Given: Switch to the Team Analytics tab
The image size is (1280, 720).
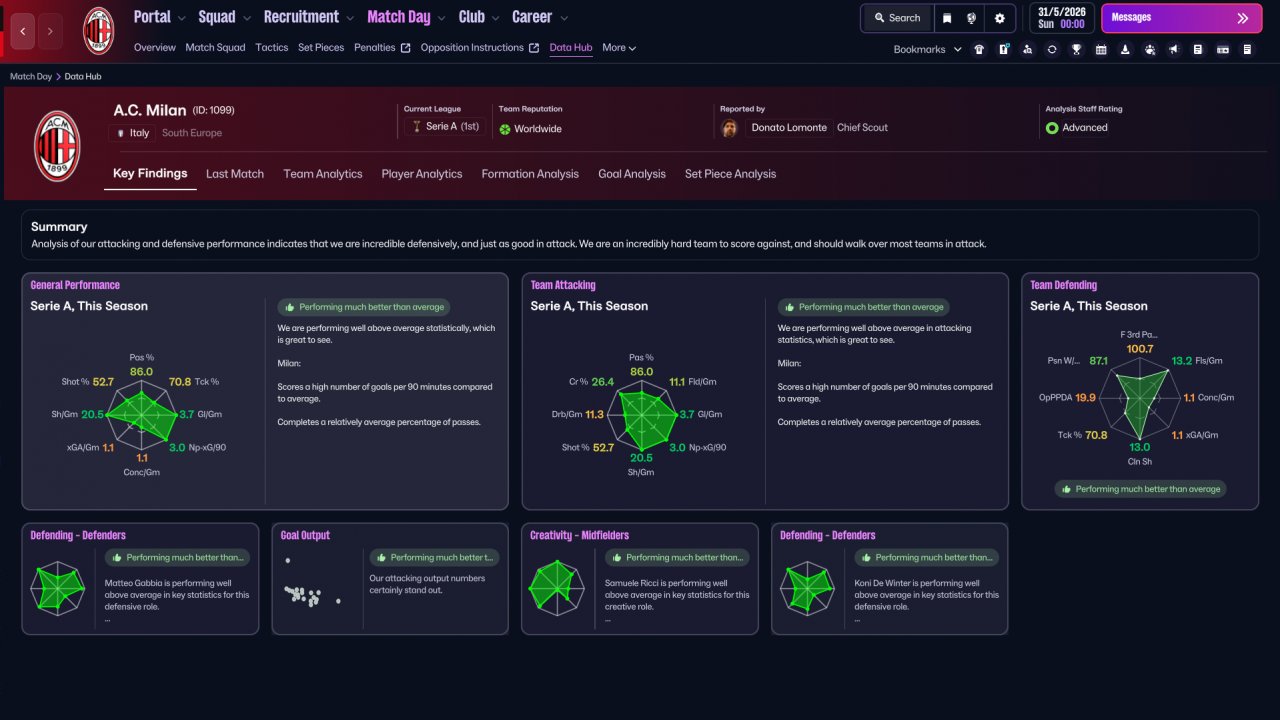Looking at the screenshot, I should click(323, 174).
